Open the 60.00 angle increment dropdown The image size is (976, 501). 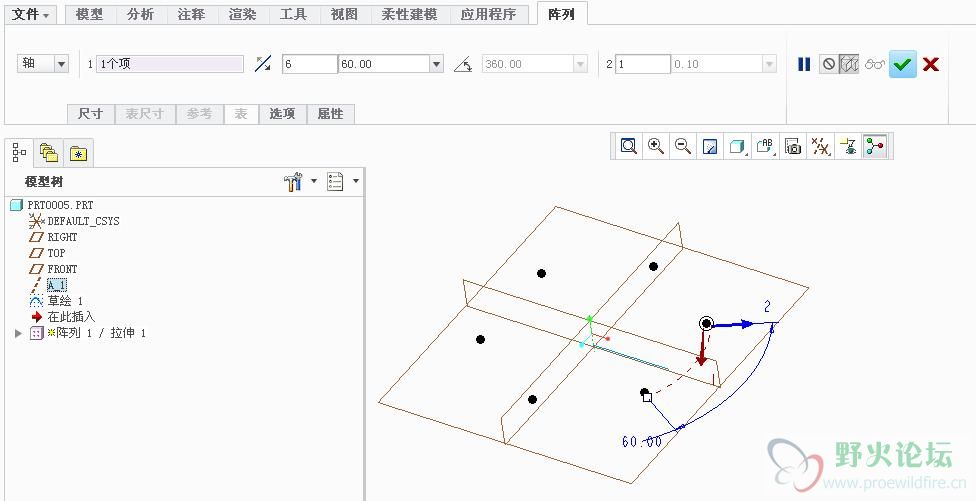tap(436, 63)
